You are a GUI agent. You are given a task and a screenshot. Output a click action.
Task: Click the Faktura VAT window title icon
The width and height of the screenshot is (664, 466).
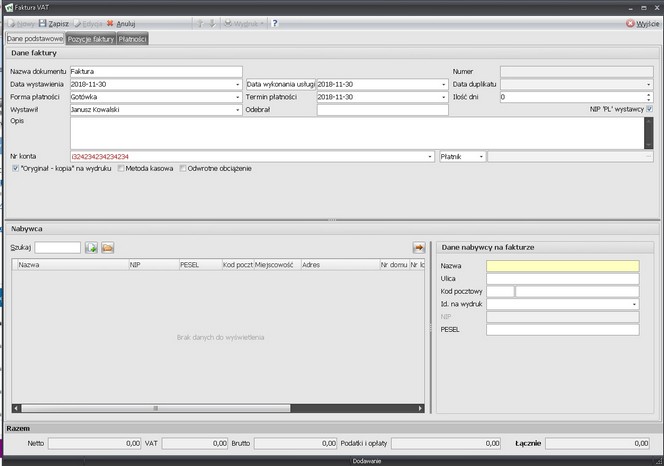8,6
